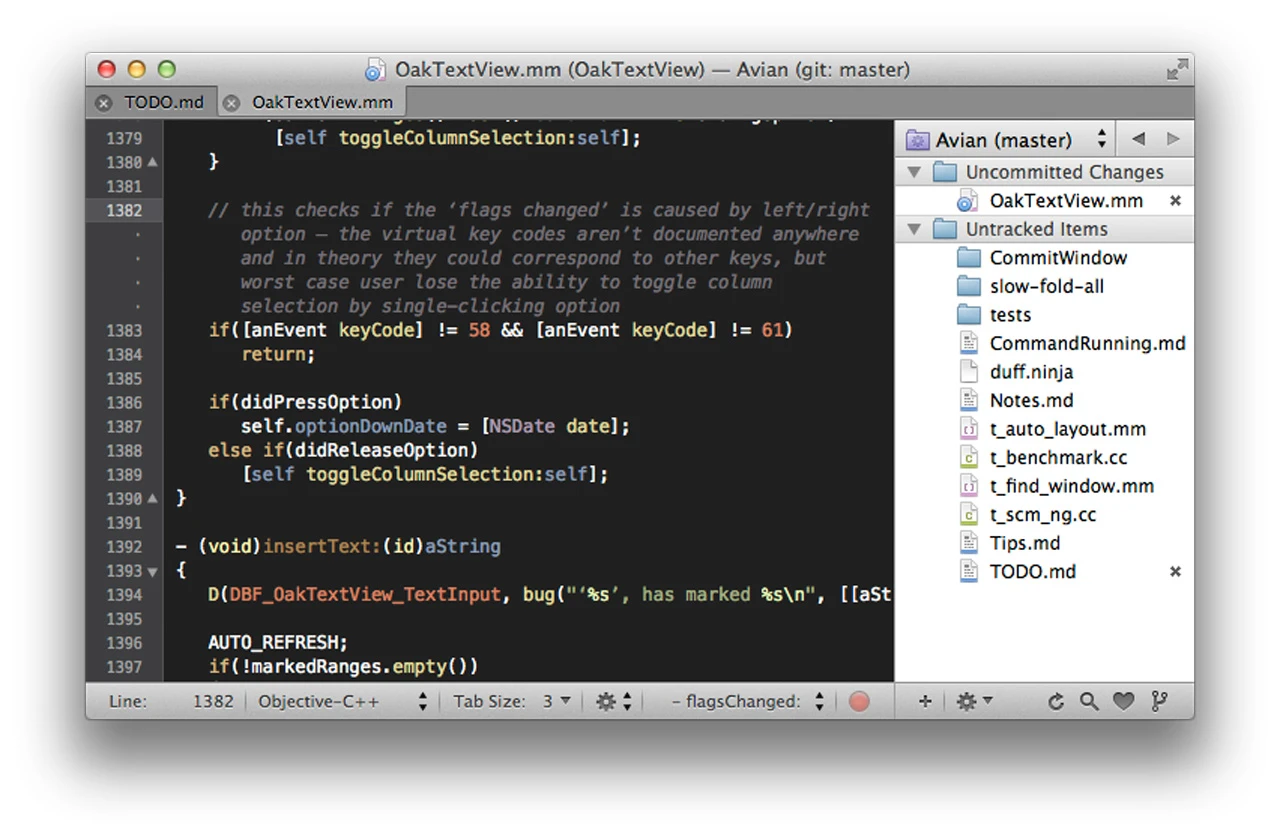The width and height of the screenshot is (1280, 838).
Task: Switch to the TODO.md tab
Action: pyautogui.click(x=163, y=102)
